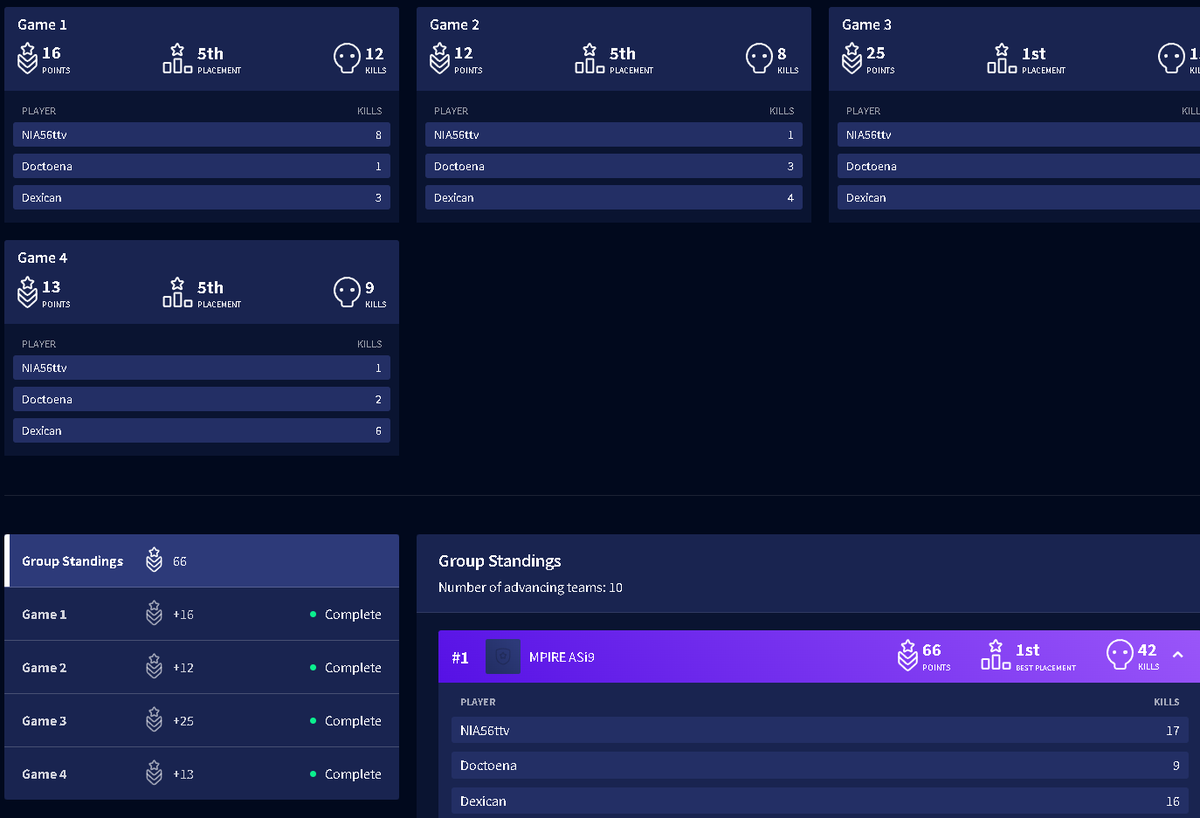This screenshot has width=1200, height=818.
Task: Click the 1st placement value in Game 3
Action: click(x=1034, y=54)
